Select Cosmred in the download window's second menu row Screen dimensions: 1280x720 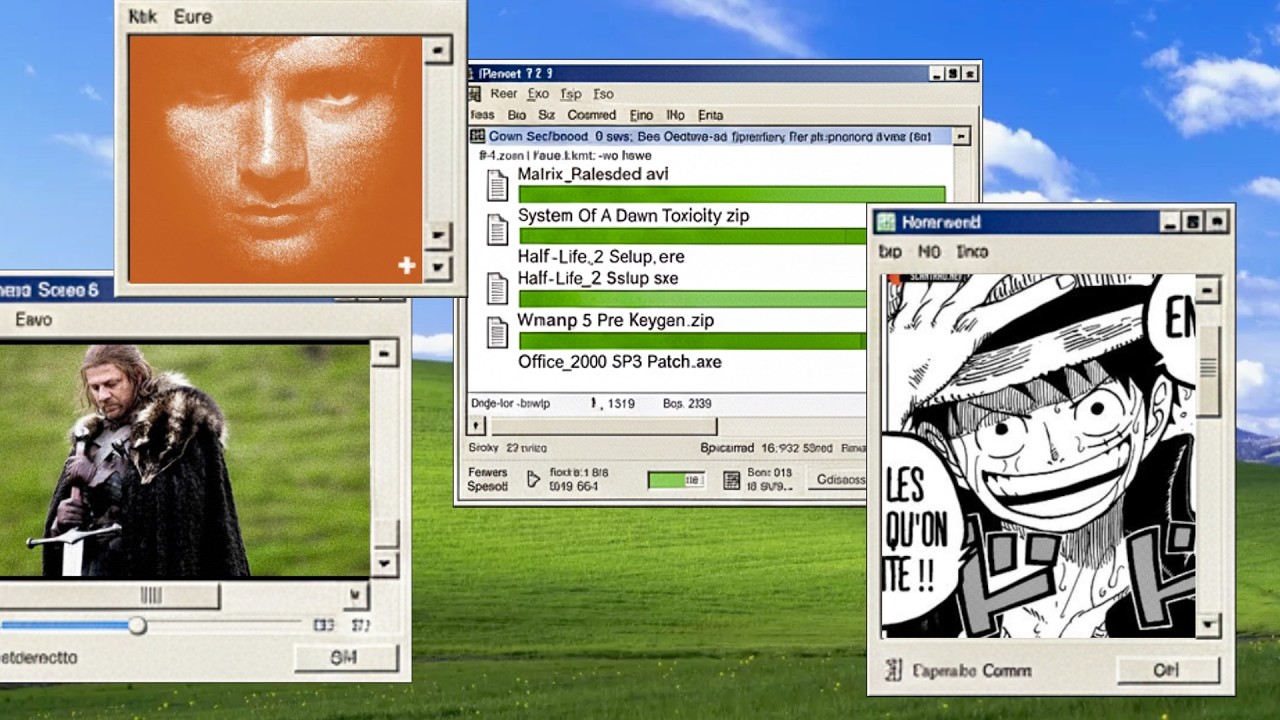[x=591, y=115]
